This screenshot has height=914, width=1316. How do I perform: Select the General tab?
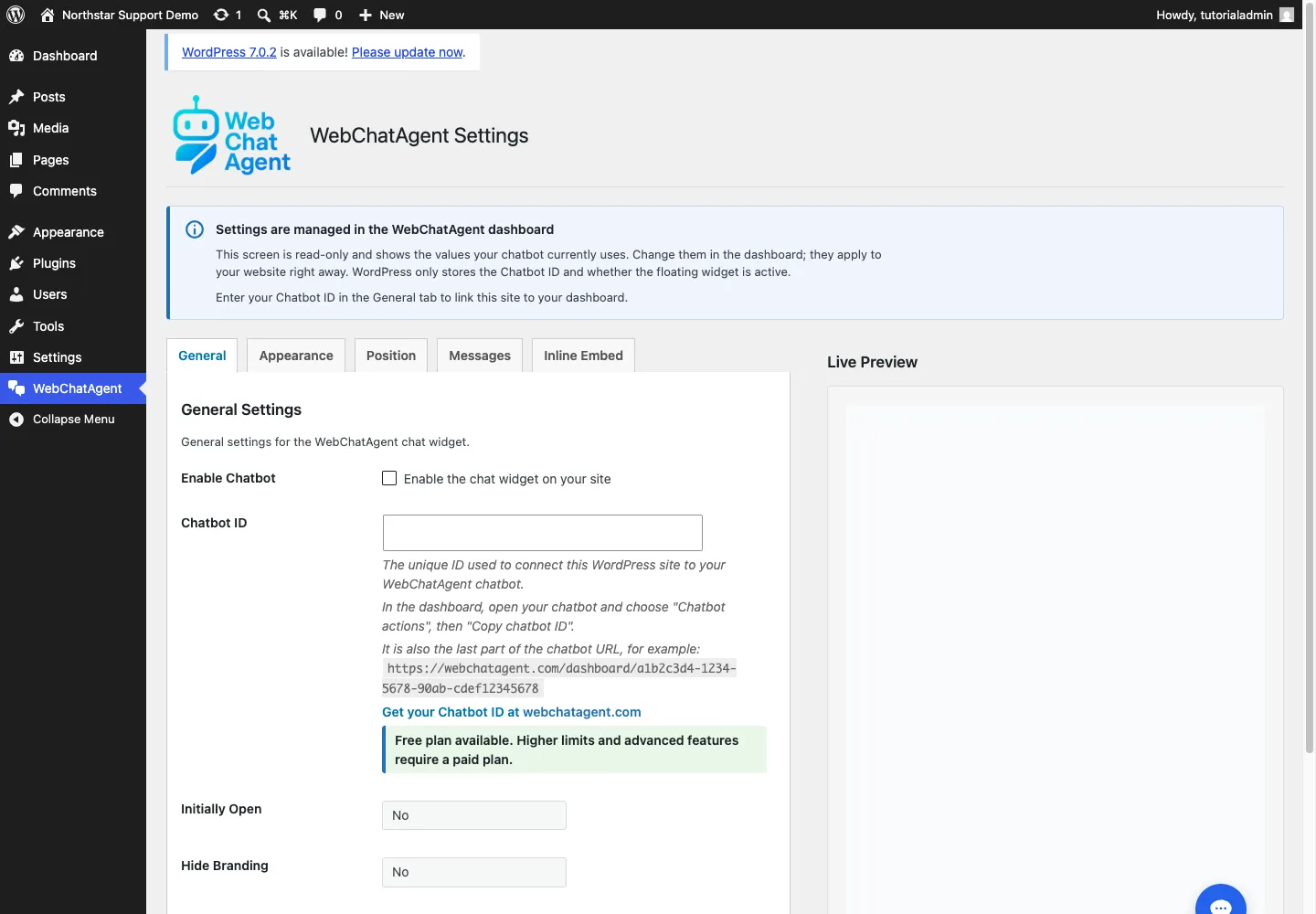202,356
